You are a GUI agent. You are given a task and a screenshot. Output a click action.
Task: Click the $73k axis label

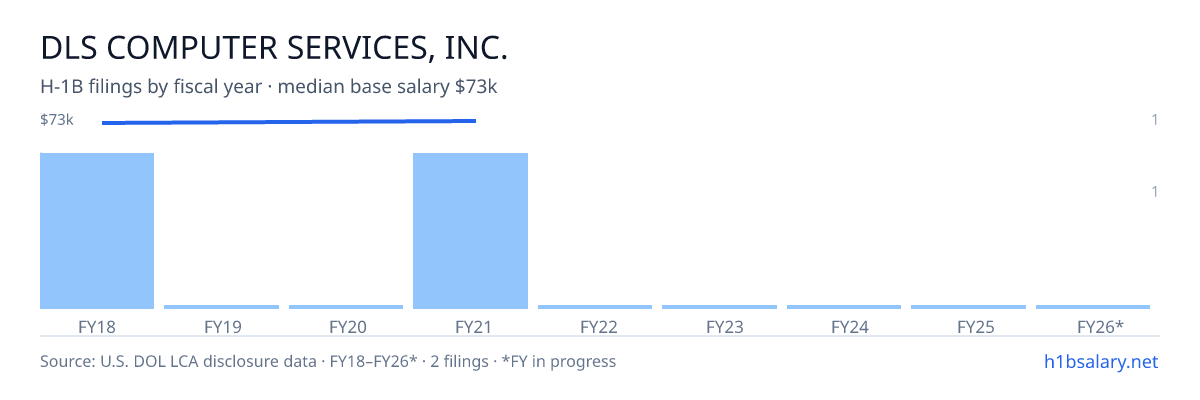click(57, 120)
